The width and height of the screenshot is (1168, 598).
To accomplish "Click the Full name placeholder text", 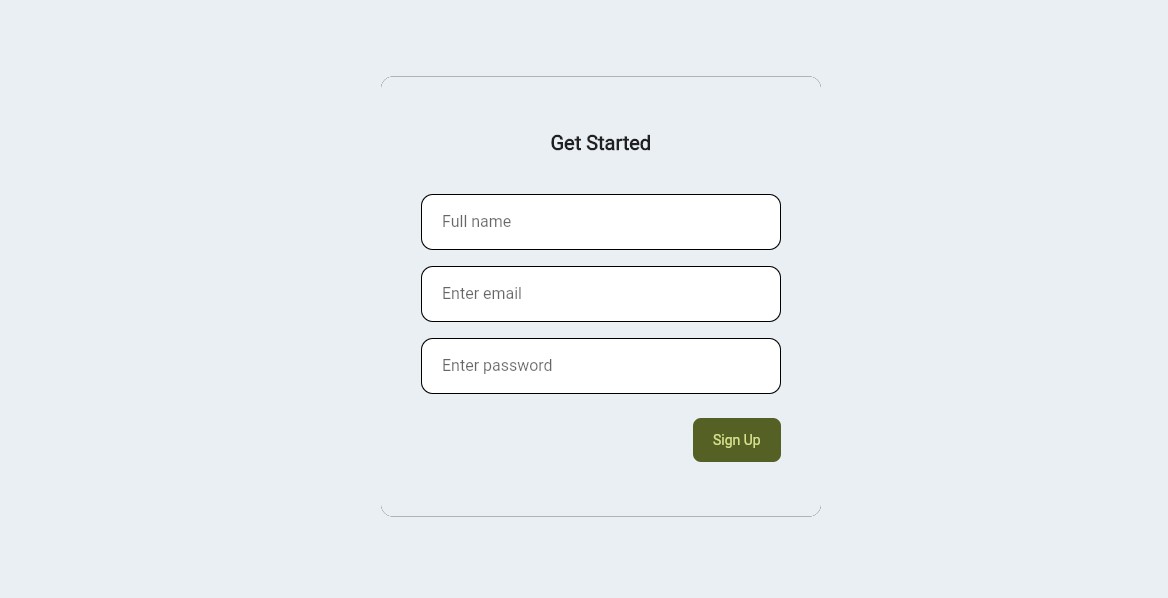I will (x=476, y=221).
